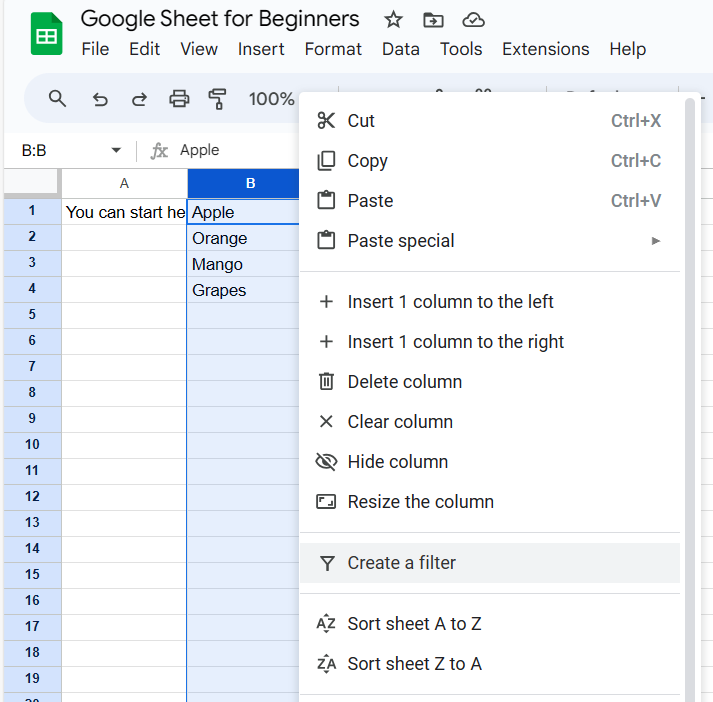Select row 19 header
Screen dimensions: 713x702
pos(32,679)
